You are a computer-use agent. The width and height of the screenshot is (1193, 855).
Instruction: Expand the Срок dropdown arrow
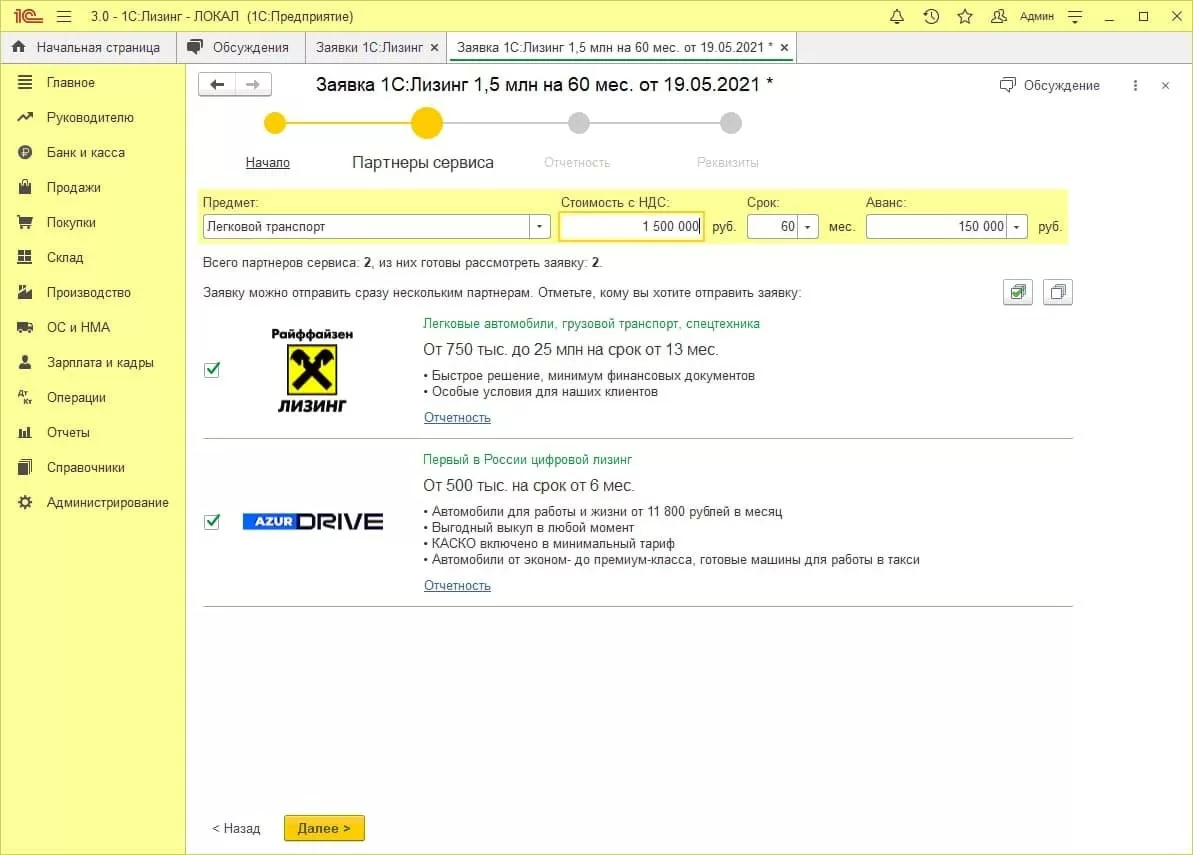click(x=807, y=227)
